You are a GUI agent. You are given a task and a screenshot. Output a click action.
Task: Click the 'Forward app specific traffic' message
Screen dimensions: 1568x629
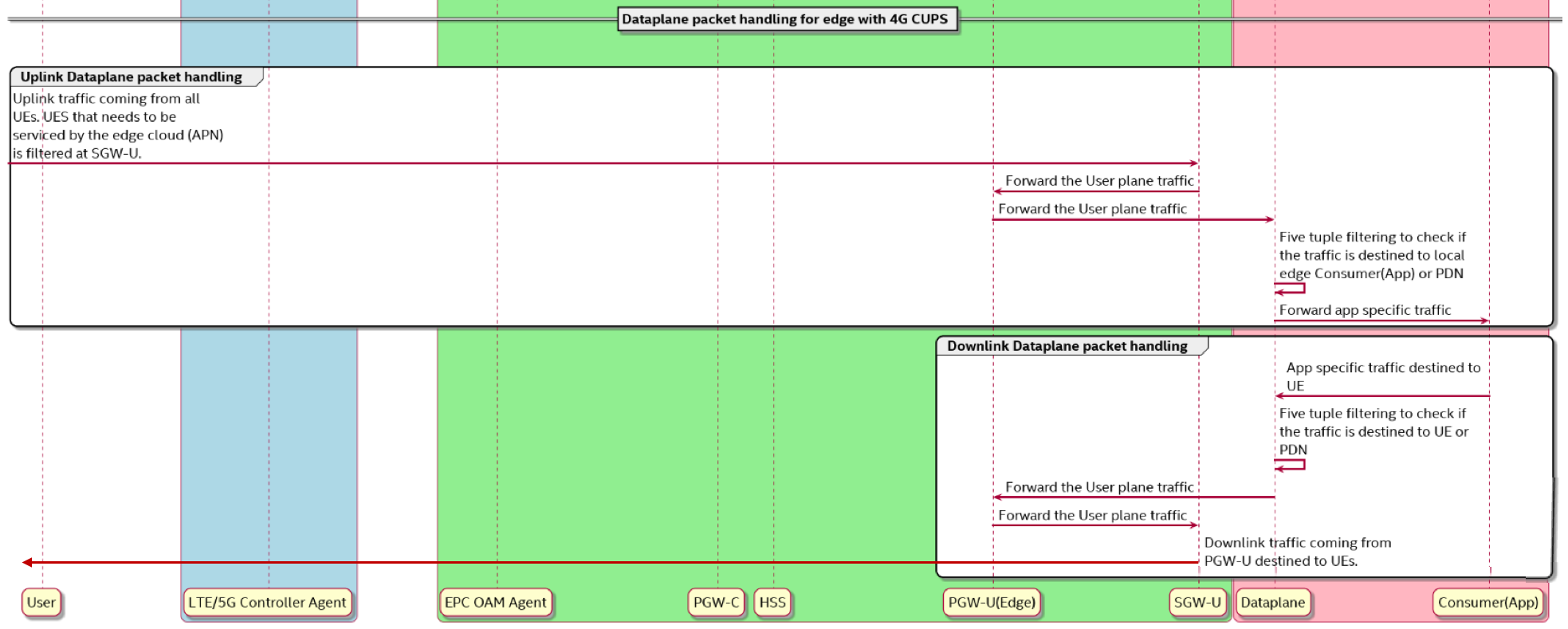point(1365,310)
